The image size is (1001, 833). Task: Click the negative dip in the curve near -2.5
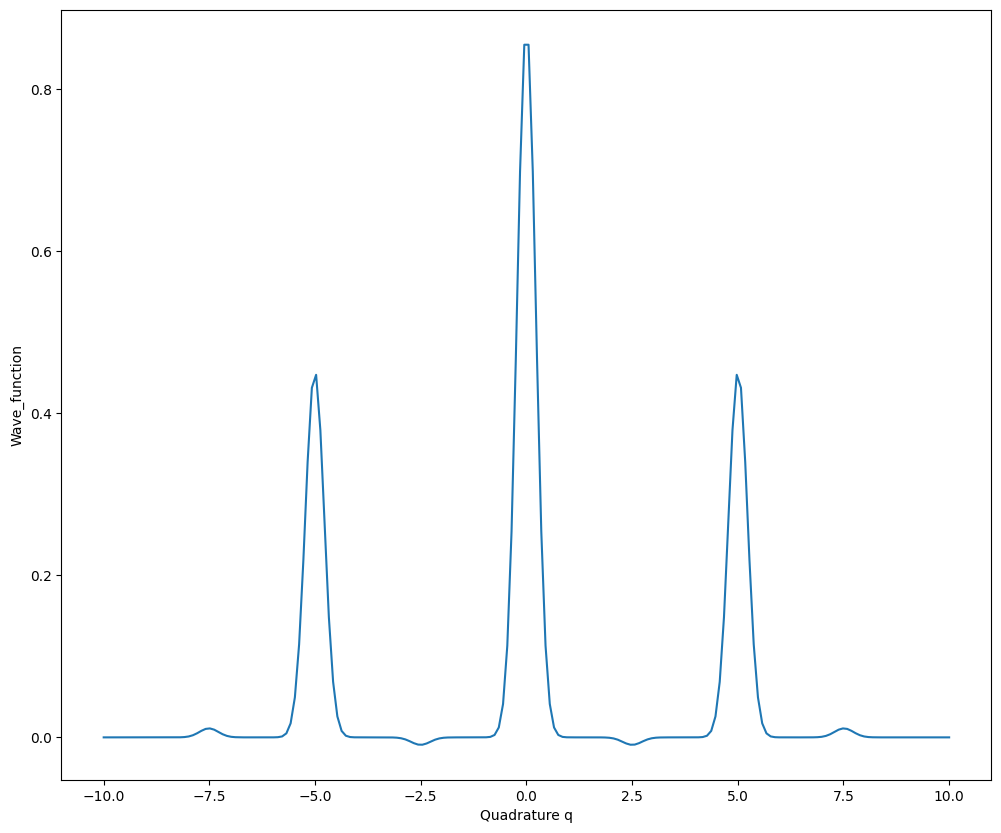pos(421,744)
